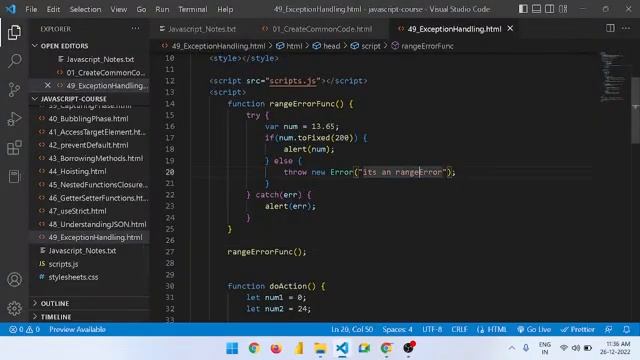Open Customize Layout icon
The height and width of the screenshot is (360, 640).
point(563,9)
